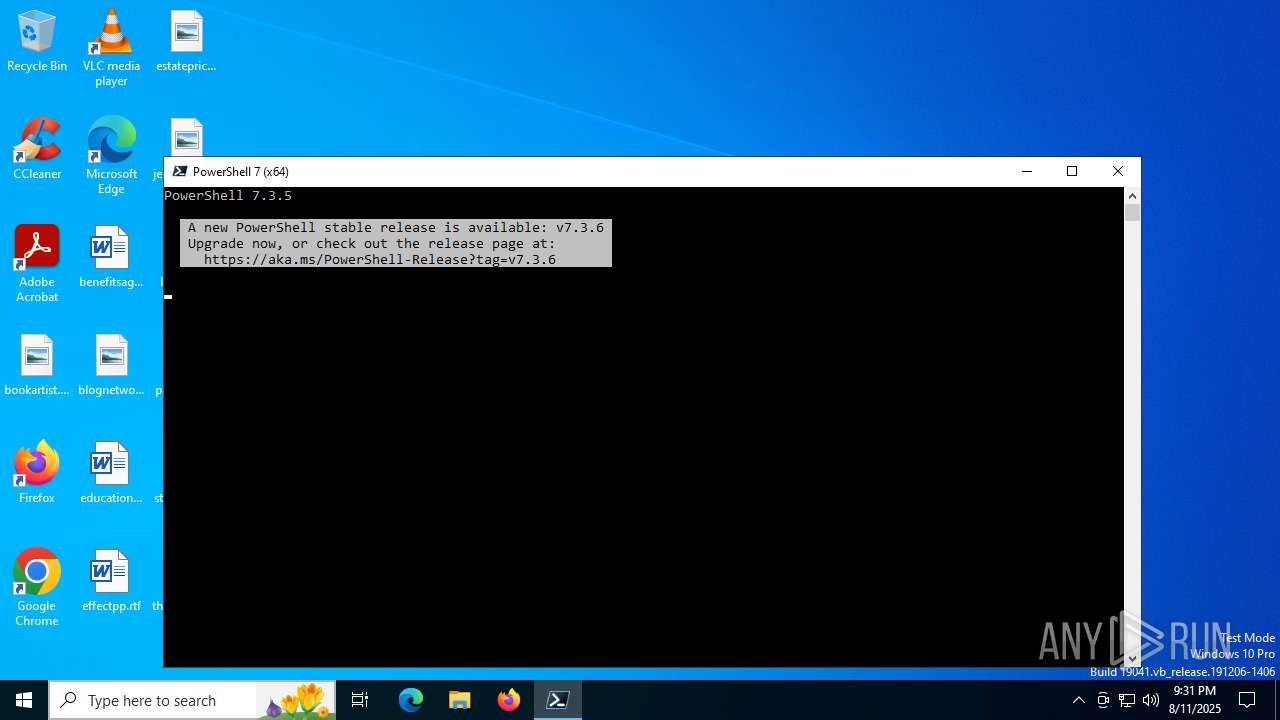Click 'Upgrade now, or check out' line
Screen dimensions: 1280x720
click(372, 243)
